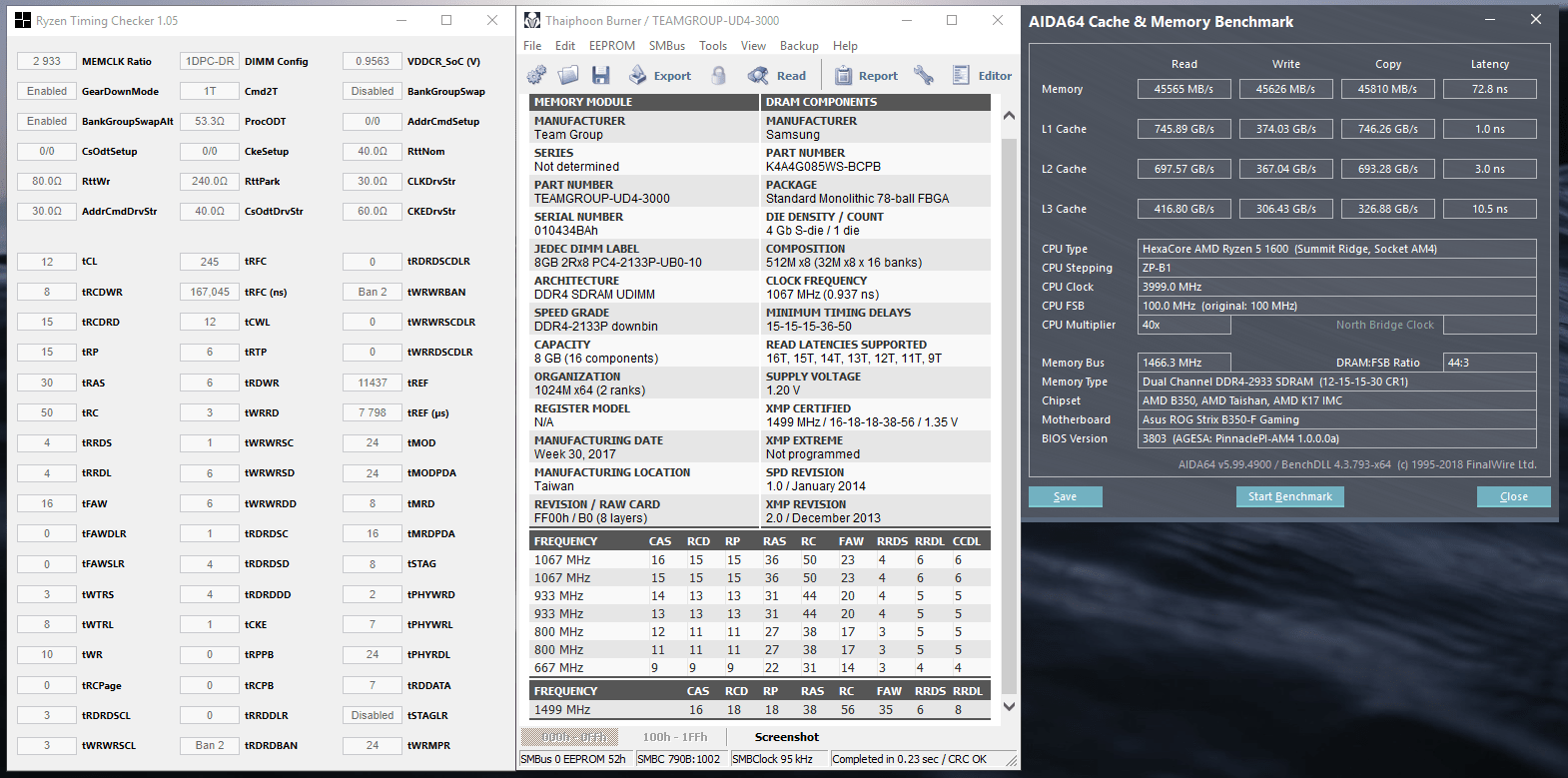Click the BankGroupSwap Disabled value box
1568x778 pixels.
(x=373, y=91)
